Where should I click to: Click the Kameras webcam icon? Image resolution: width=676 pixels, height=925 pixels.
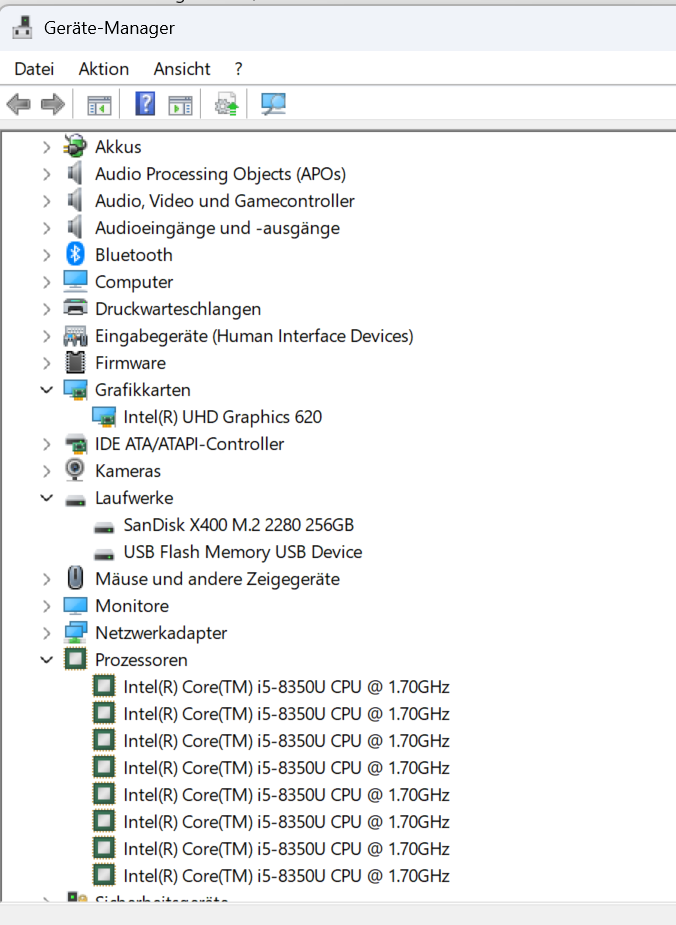75,470
